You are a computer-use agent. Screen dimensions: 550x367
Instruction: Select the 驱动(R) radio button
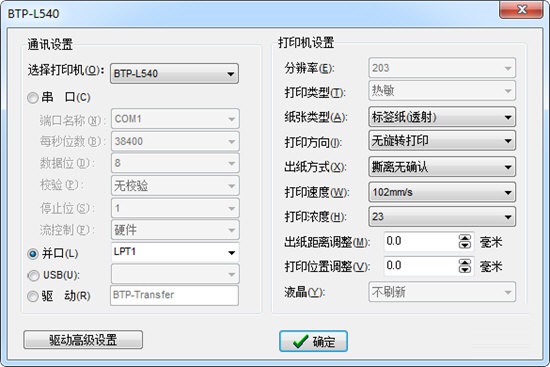(x=33, y=296)
